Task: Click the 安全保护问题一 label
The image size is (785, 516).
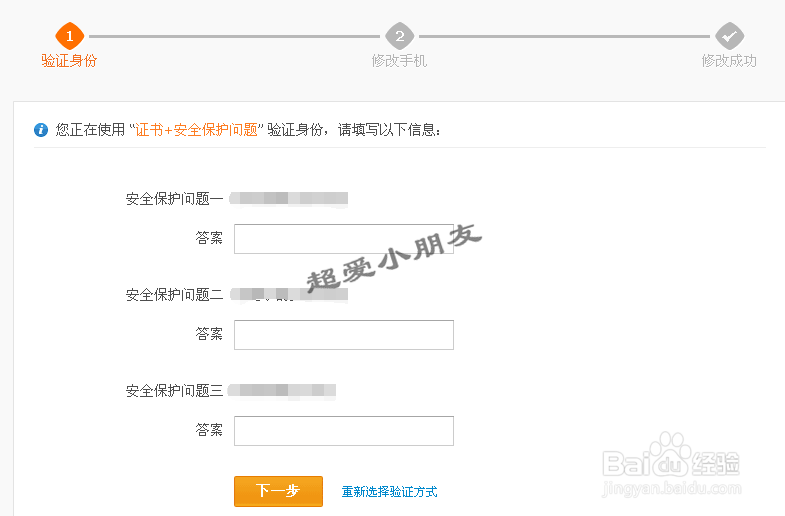Action: coord(174,199)
